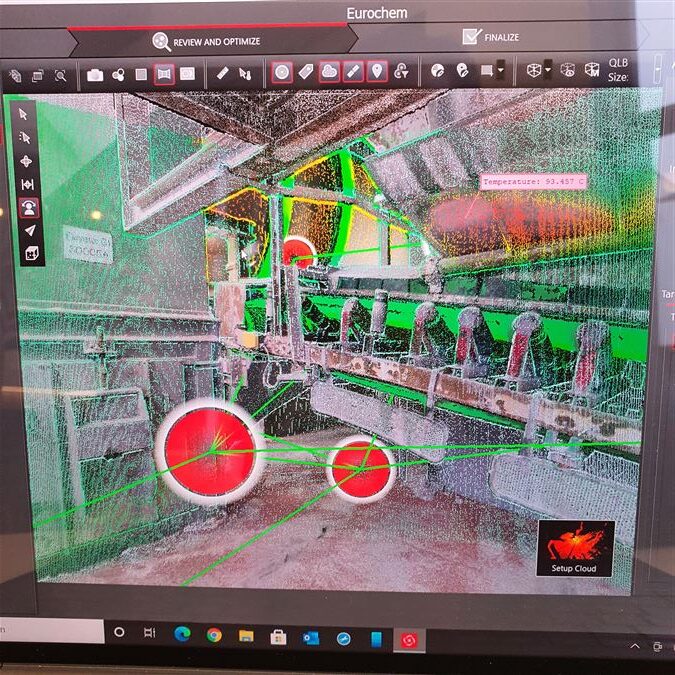The image size is (675, 675).
Task: Click the three-circles cluster icon
Action: [118, 75]
